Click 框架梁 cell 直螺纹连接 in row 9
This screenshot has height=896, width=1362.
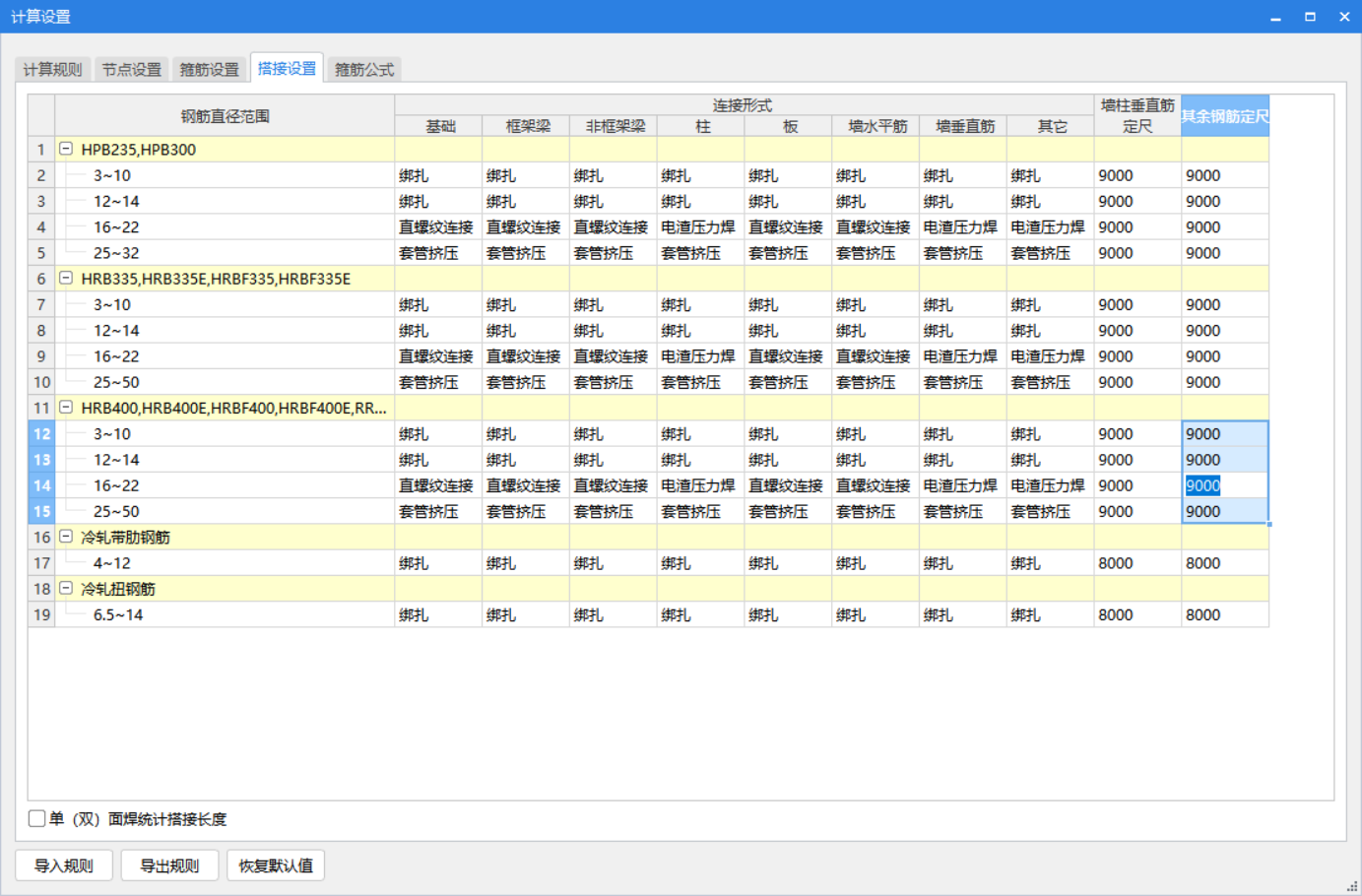point(526,356)
